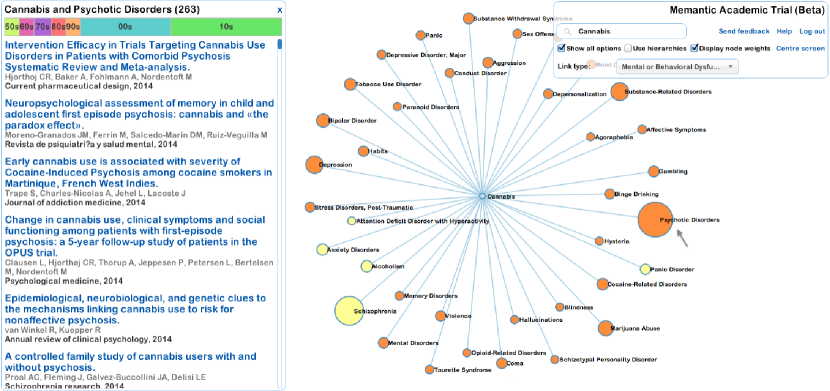Filter results to the 70s decade

pos(43,27)
